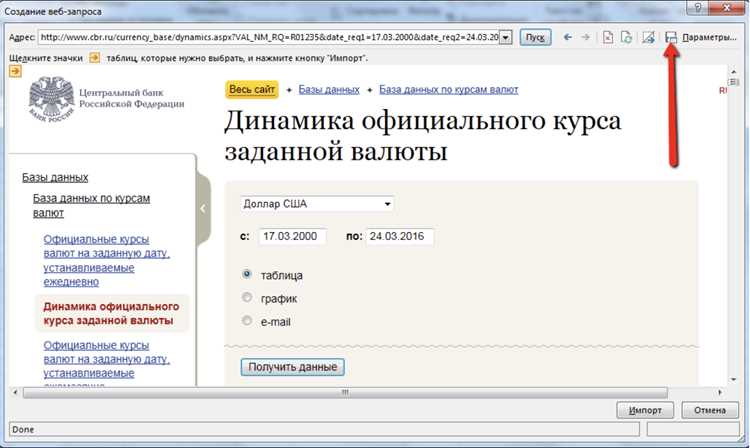The height and width of the screenshot is (448, 750).
Task: Click the Done status bar text
Action: coord(23,429)
